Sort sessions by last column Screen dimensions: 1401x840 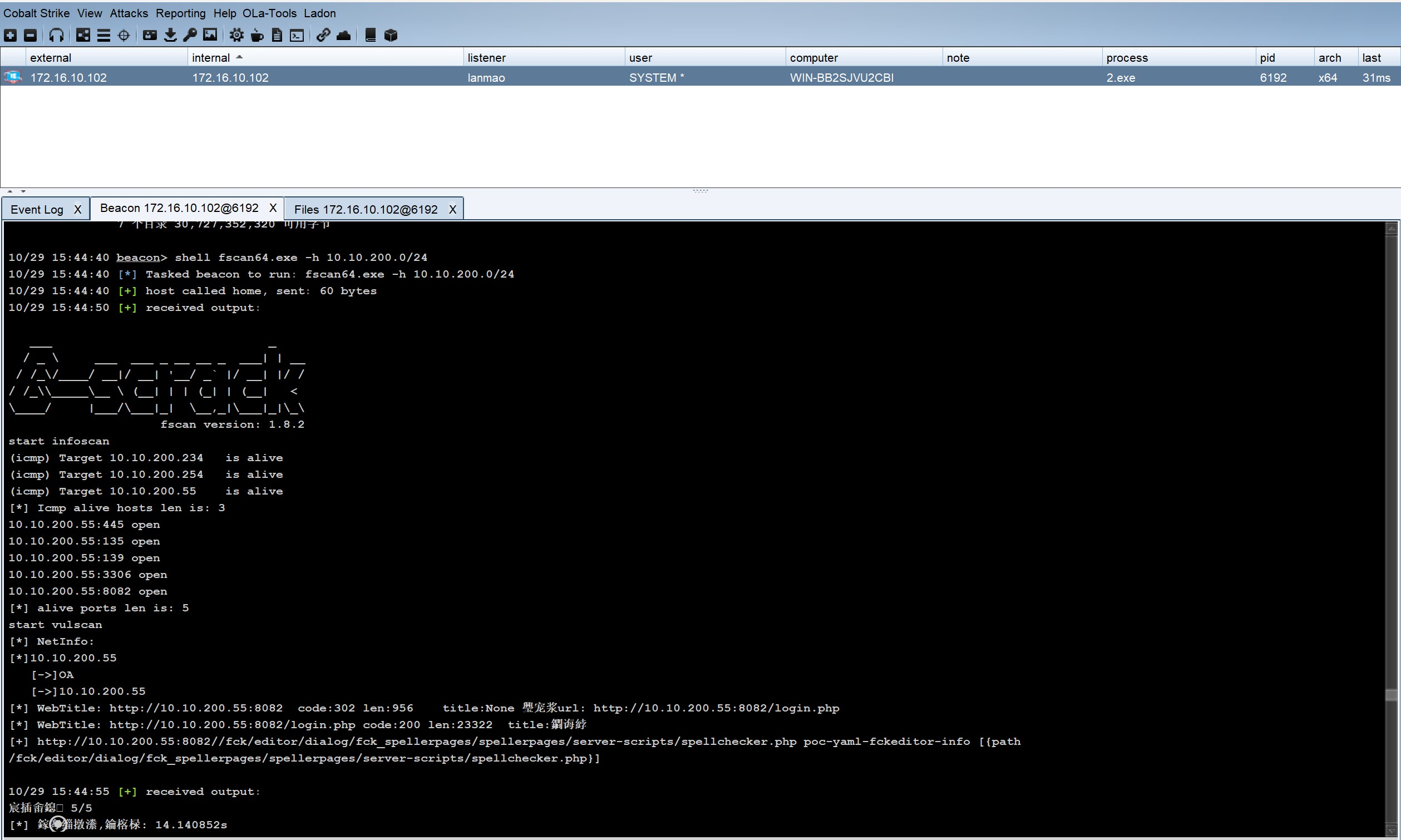(1379, 57)
